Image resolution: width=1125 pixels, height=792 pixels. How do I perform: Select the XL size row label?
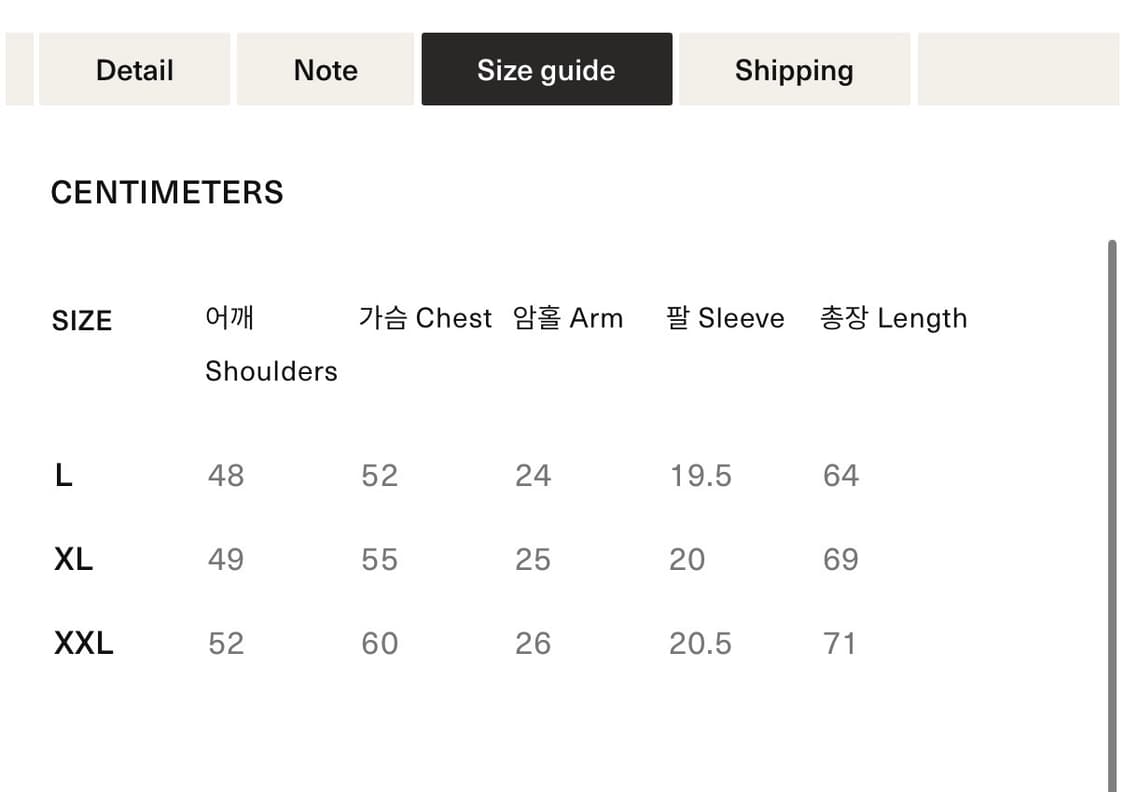pos(72,560)
